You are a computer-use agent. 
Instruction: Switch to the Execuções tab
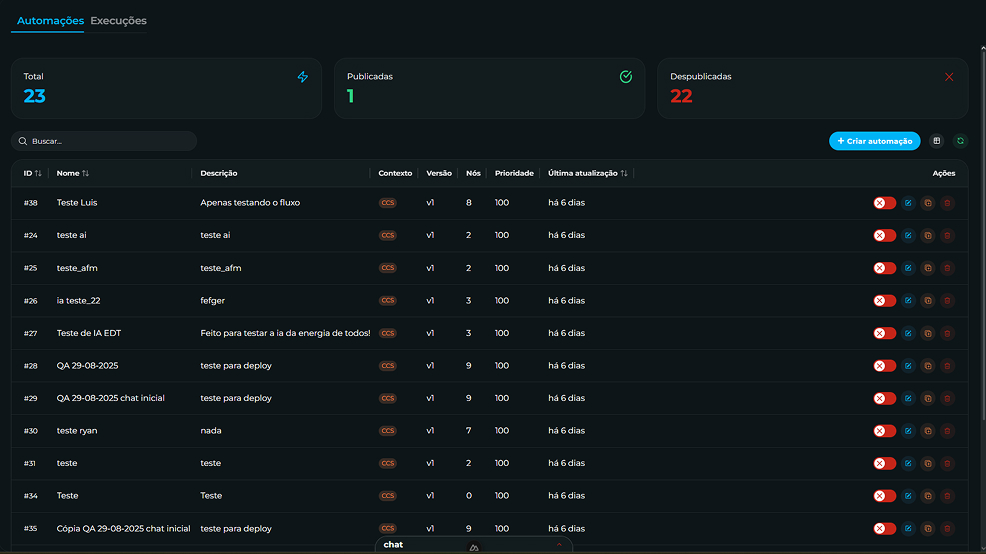[118, 21]
